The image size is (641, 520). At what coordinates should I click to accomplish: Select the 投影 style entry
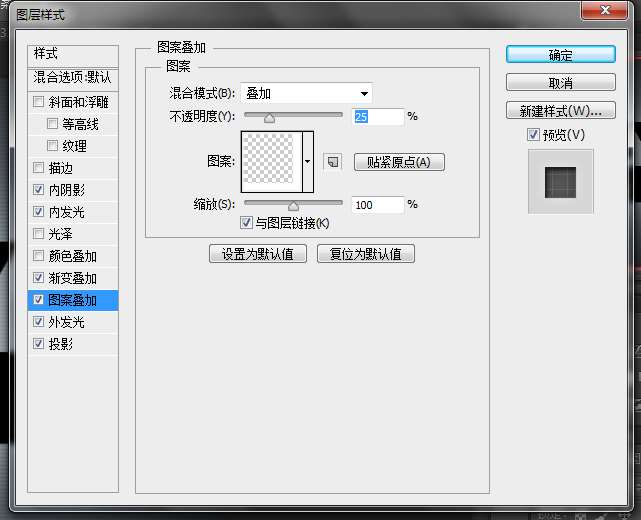point(61,345)
